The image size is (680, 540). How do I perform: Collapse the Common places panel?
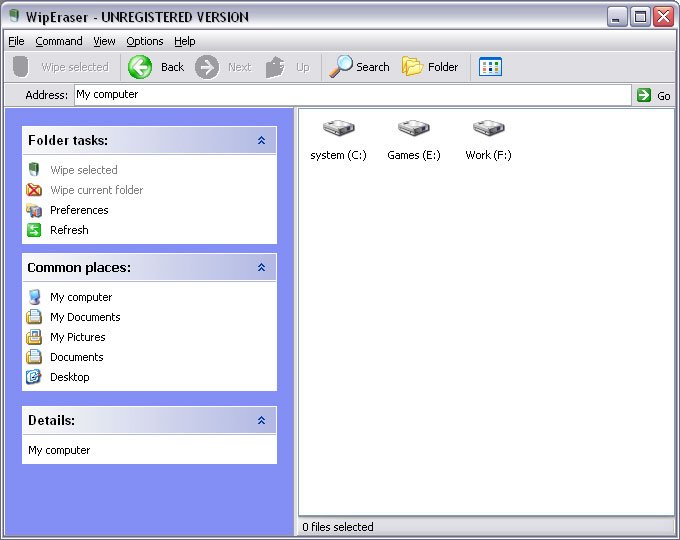click(x=261, y=268)
